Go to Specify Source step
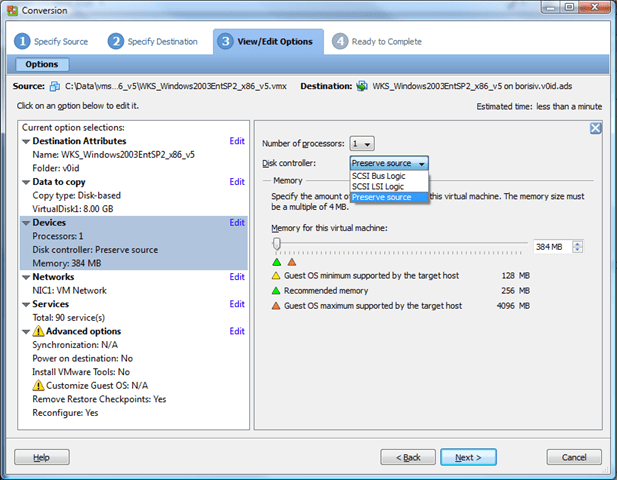Image resolution: width=617 pixels, height=480 pixels. pos(51,42)
